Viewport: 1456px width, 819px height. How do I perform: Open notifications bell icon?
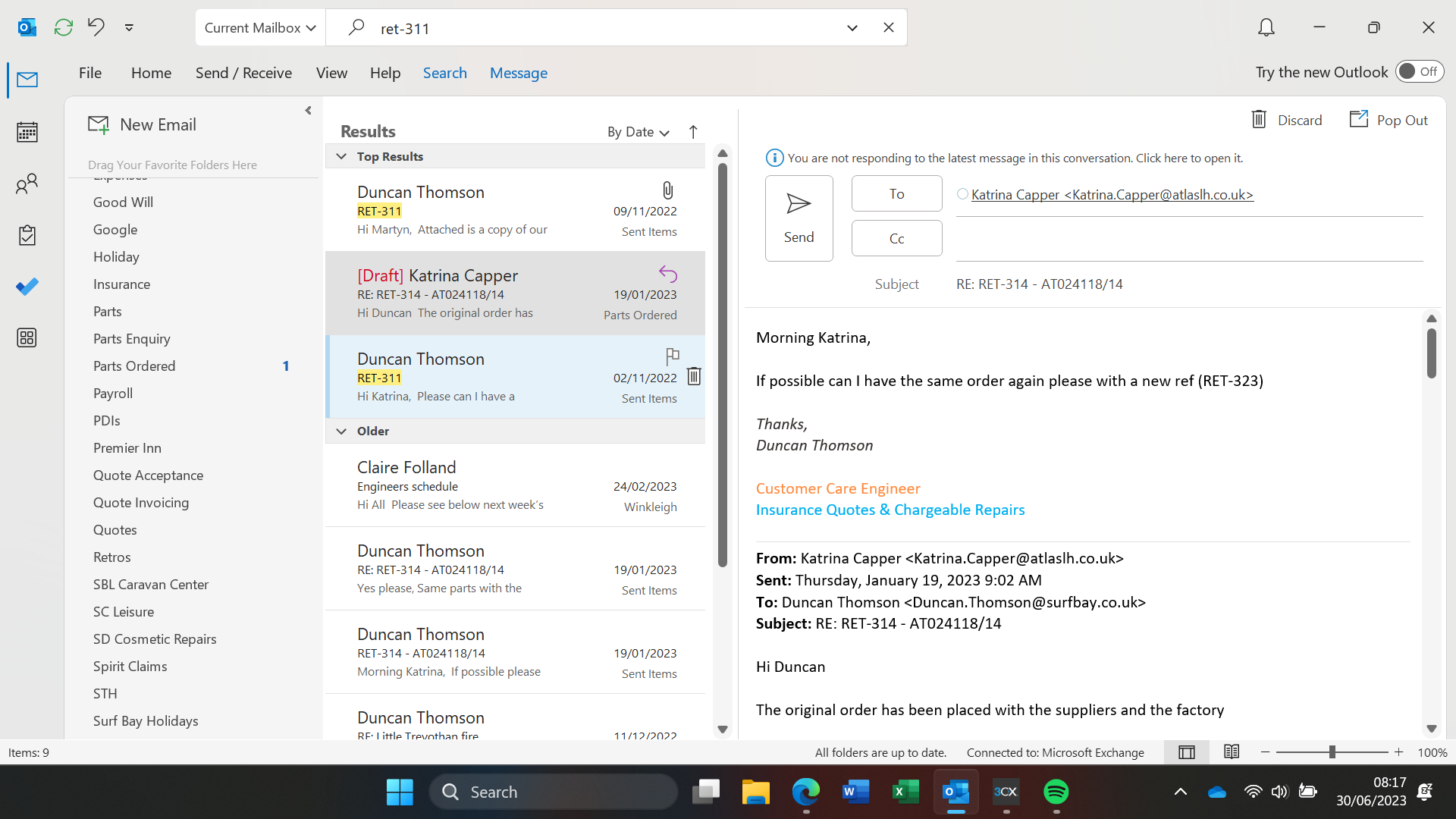(1266, 27)
